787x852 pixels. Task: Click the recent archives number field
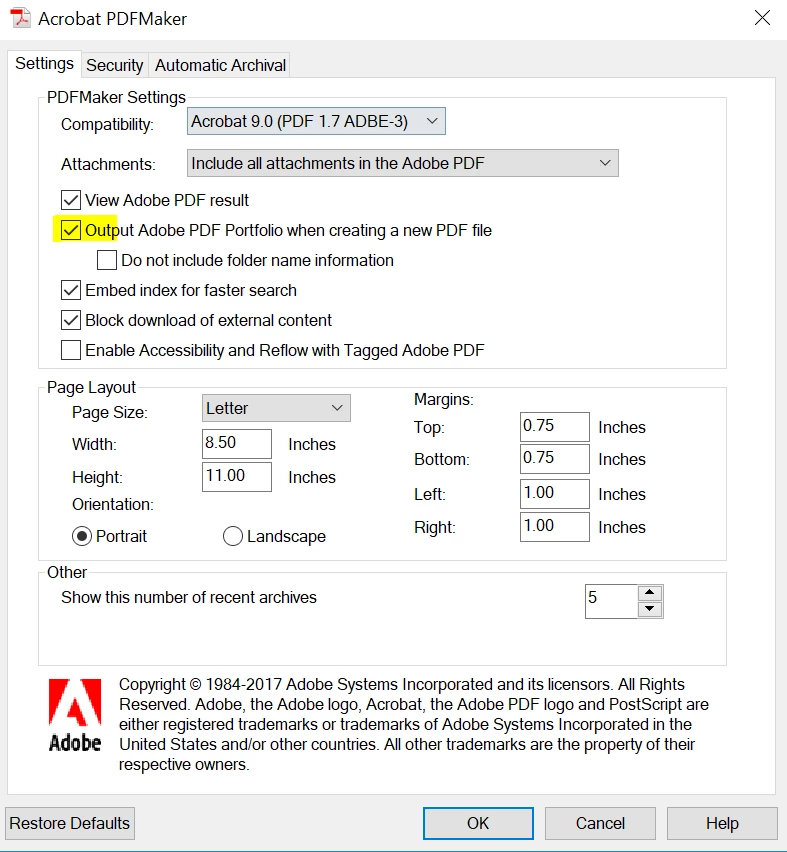(x=611, y=601)
